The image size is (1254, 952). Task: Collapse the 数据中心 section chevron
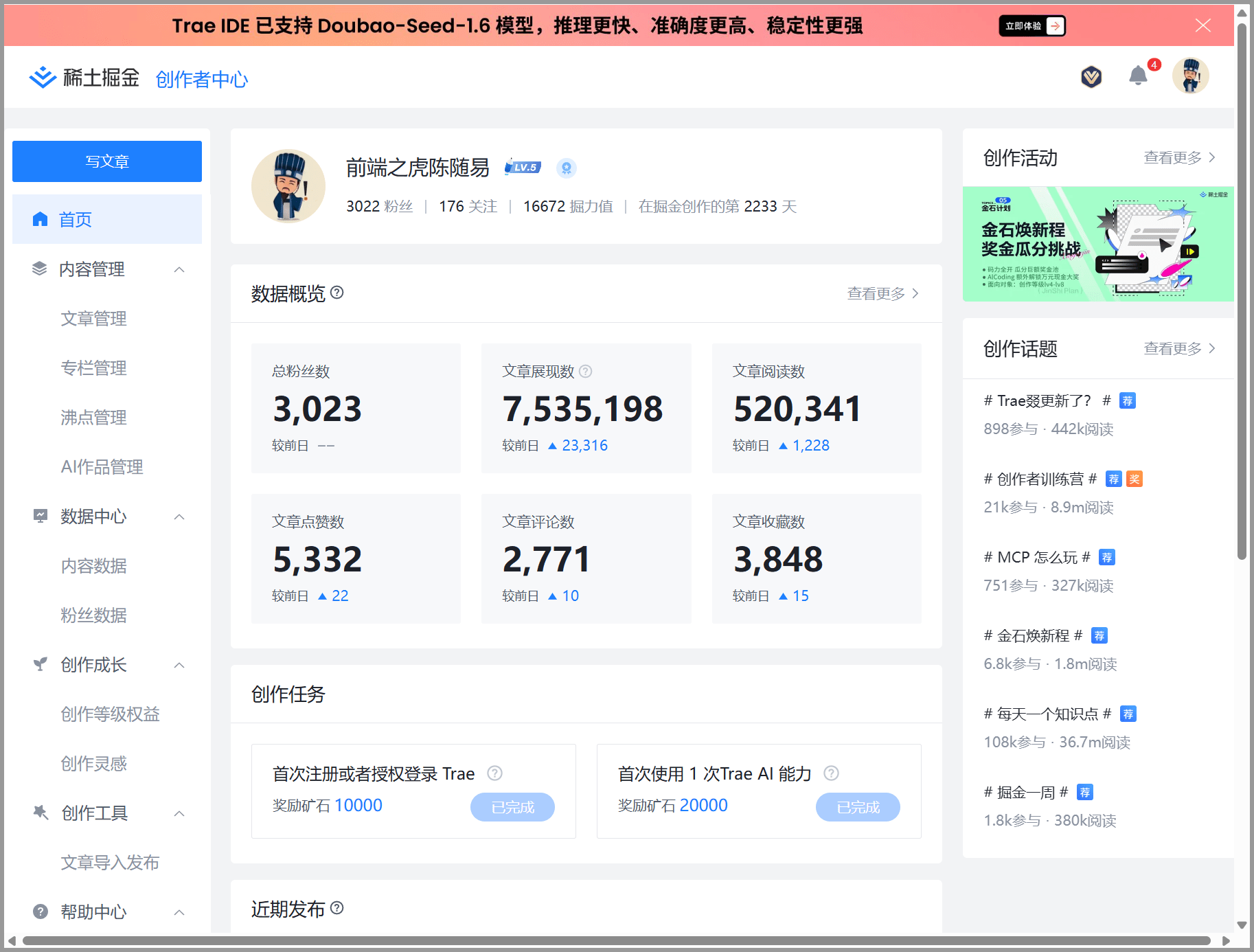pyautogui.click(x=179, y=517)
